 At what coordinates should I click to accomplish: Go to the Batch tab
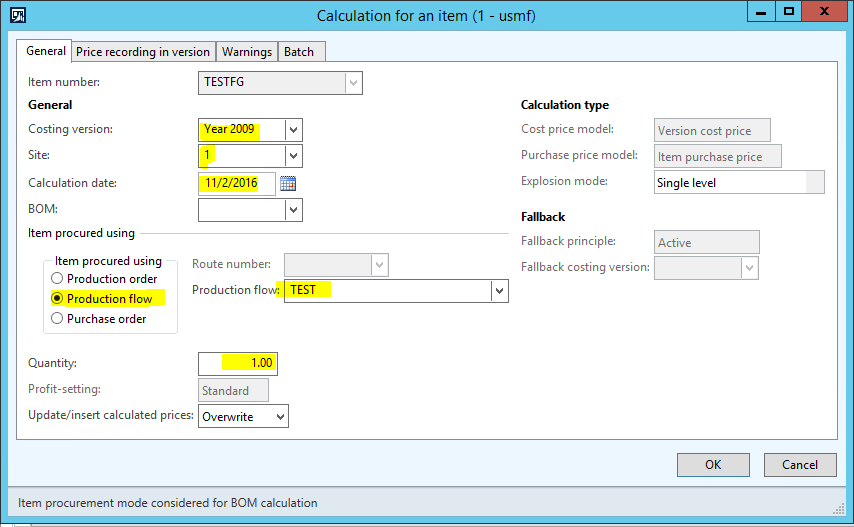click(299, 52)
